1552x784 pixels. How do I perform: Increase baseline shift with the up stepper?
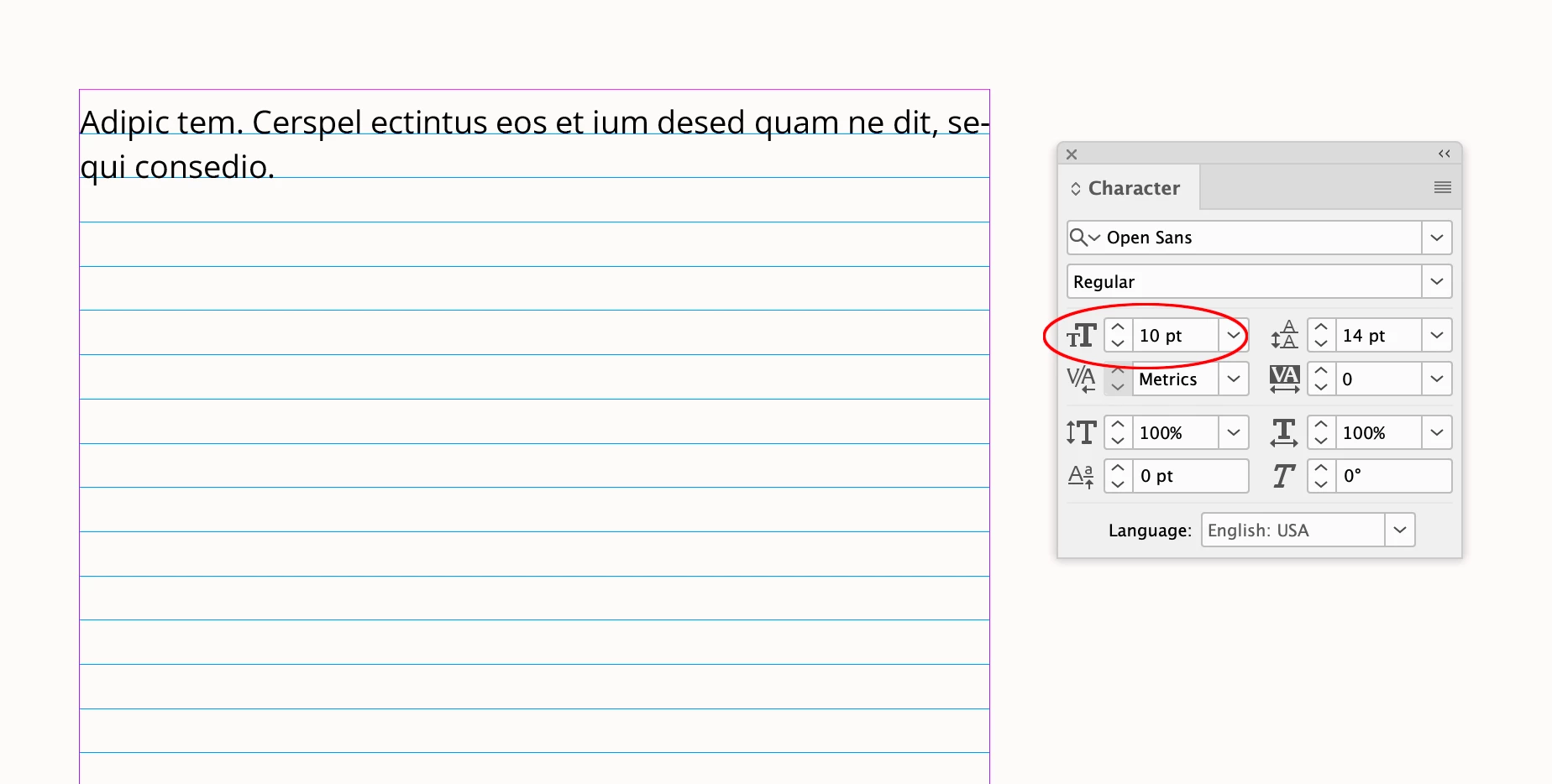(1118, 468)
